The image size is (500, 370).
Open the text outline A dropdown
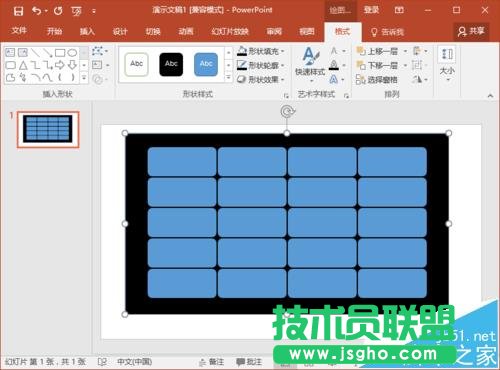pos(338,65)
